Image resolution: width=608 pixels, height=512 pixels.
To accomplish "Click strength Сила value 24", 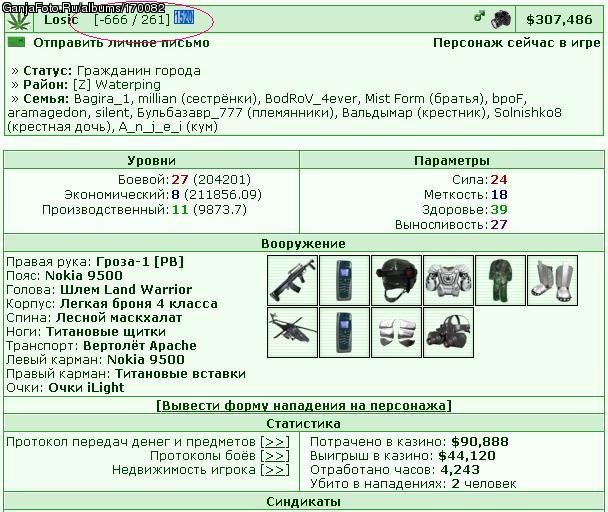I will click(499, 180).
